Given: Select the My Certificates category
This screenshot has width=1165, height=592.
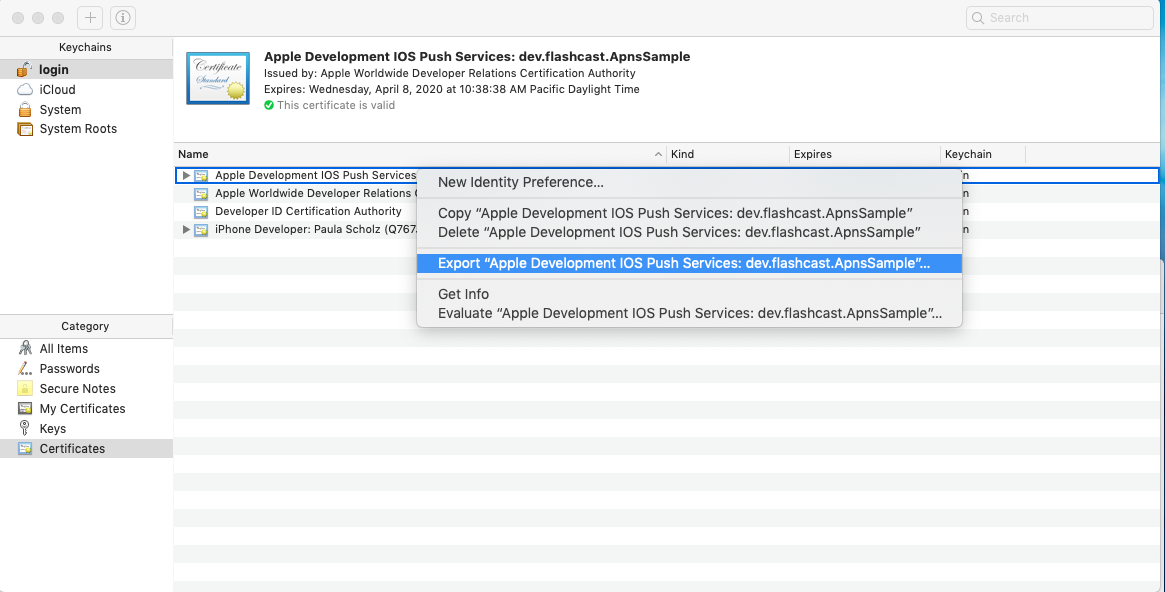Looking at the screenshot, I should pyautogui.click(x=86, y=409).
